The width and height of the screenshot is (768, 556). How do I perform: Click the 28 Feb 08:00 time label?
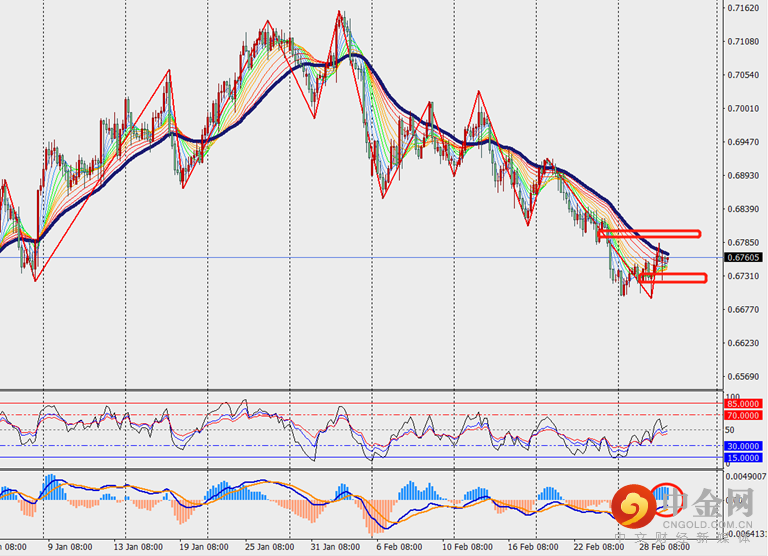[664, 547]
